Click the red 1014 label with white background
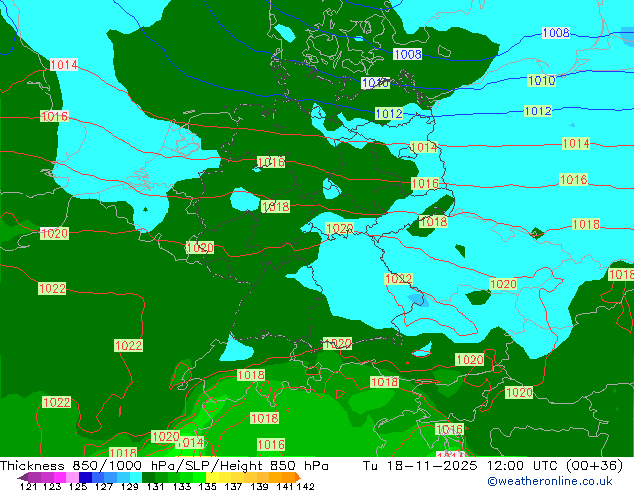The height and width of the screenshot is (490, 634). (x=64, y=65)
